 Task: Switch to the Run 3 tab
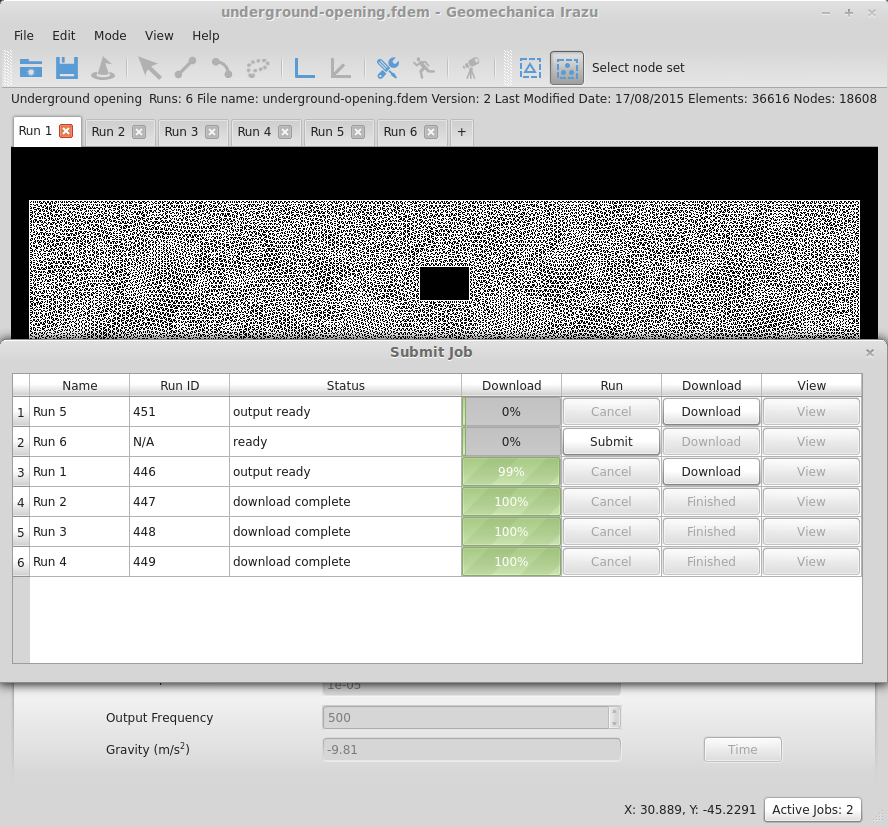181,132
